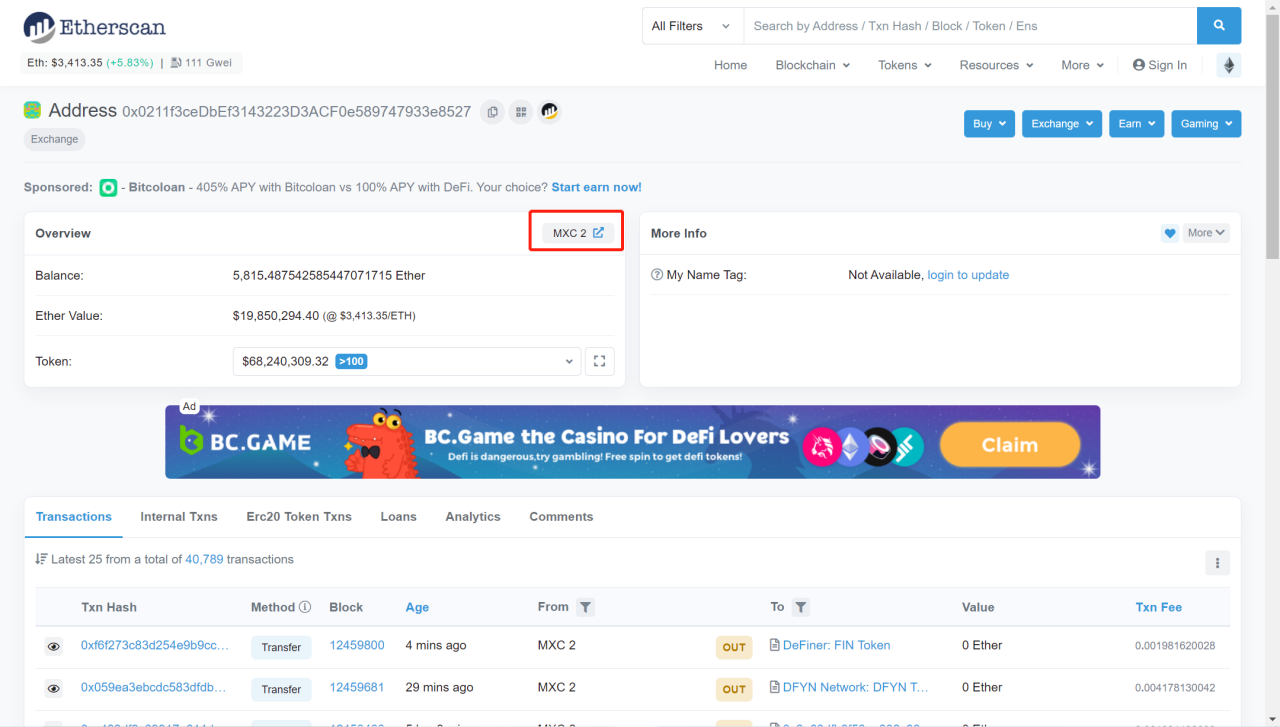1280x727 pixels.
Task: Preview transaction 0x059ea3ebcdc583dfdb via eye icon
Action: click(54, 689)
